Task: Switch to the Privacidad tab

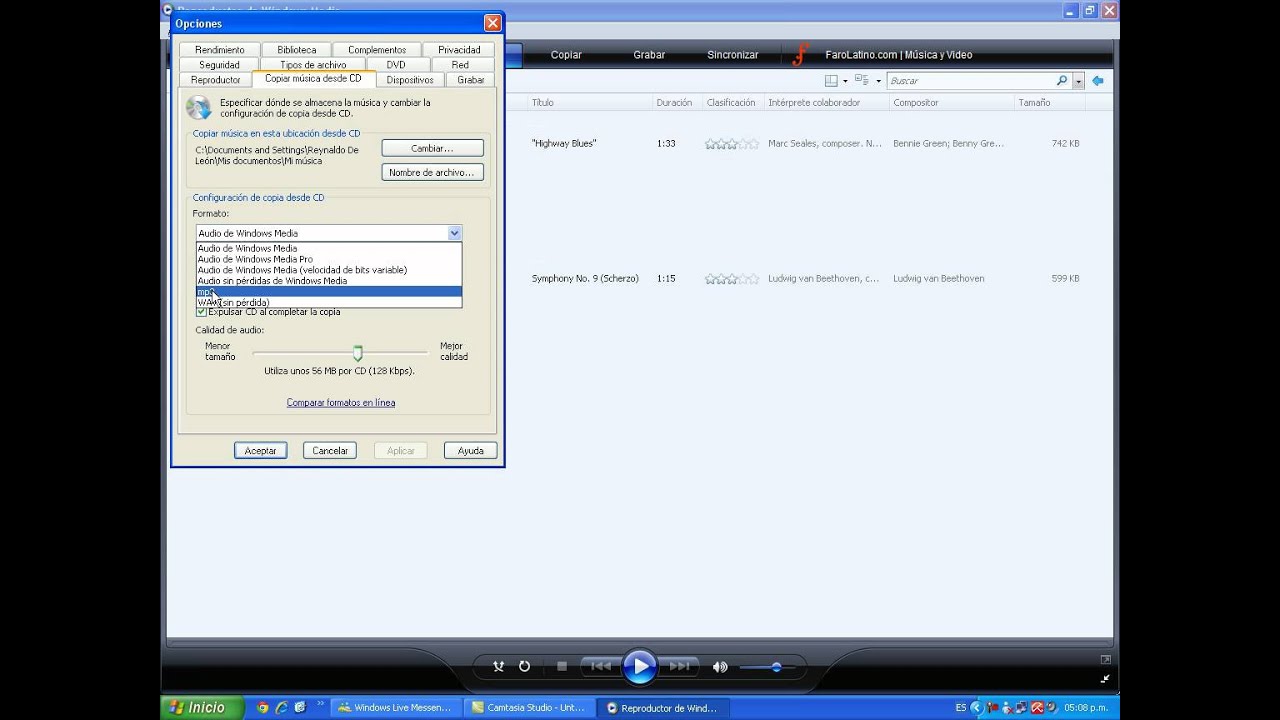Action: 459,50
